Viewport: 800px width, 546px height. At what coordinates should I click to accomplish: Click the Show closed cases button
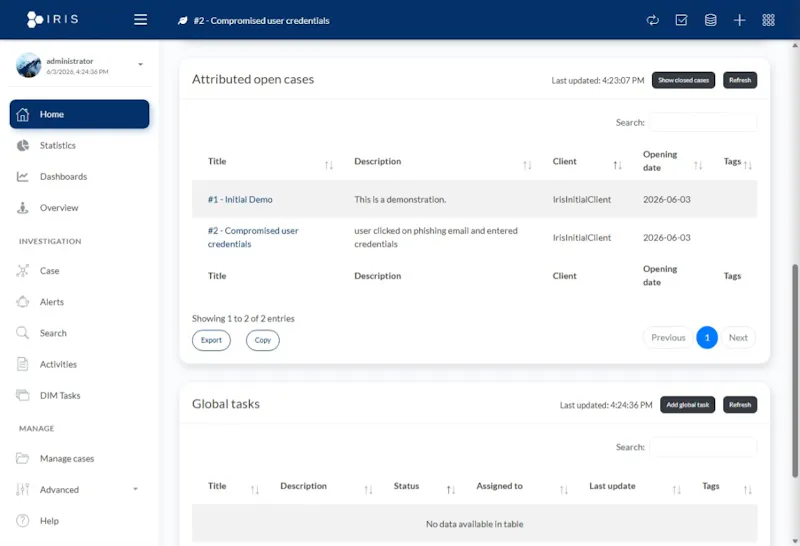click(683, 80)
